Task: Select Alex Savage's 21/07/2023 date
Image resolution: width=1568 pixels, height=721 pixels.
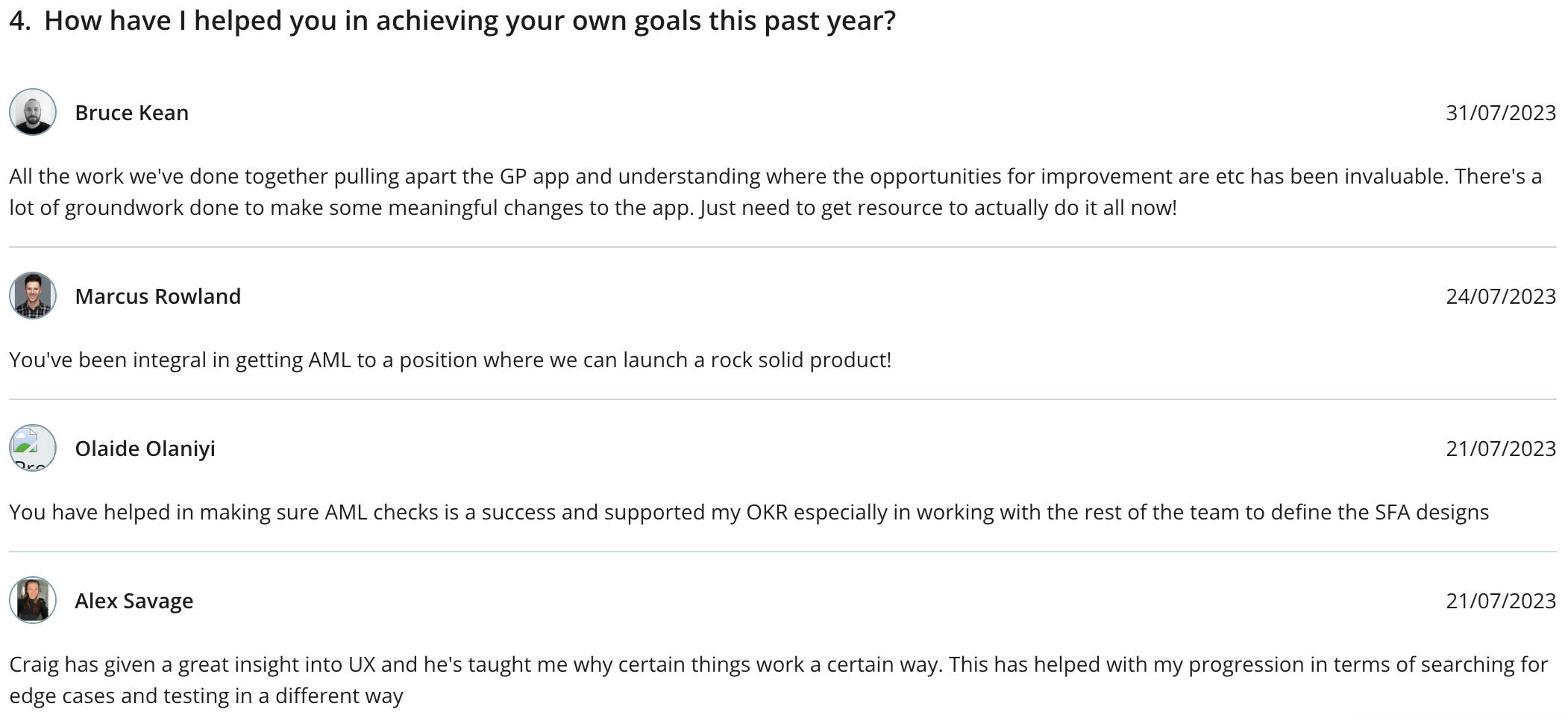Action: [x=1501, y=601]
